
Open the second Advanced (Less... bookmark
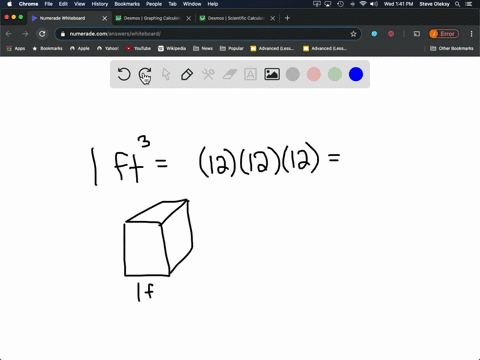coord(325,48)
